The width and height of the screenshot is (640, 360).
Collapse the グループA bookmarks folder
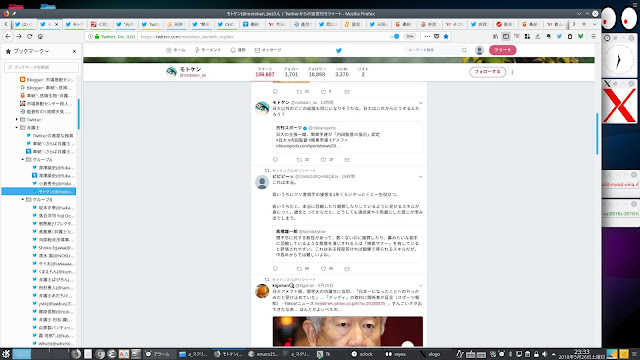[22, 160]
